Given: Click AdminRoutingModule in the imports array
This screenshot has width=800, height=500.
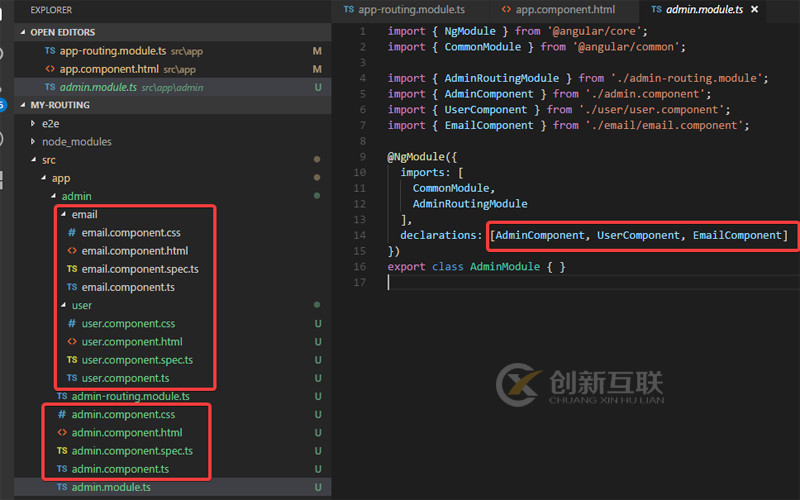Looking at the screenshot, I should tap(469, 204).
